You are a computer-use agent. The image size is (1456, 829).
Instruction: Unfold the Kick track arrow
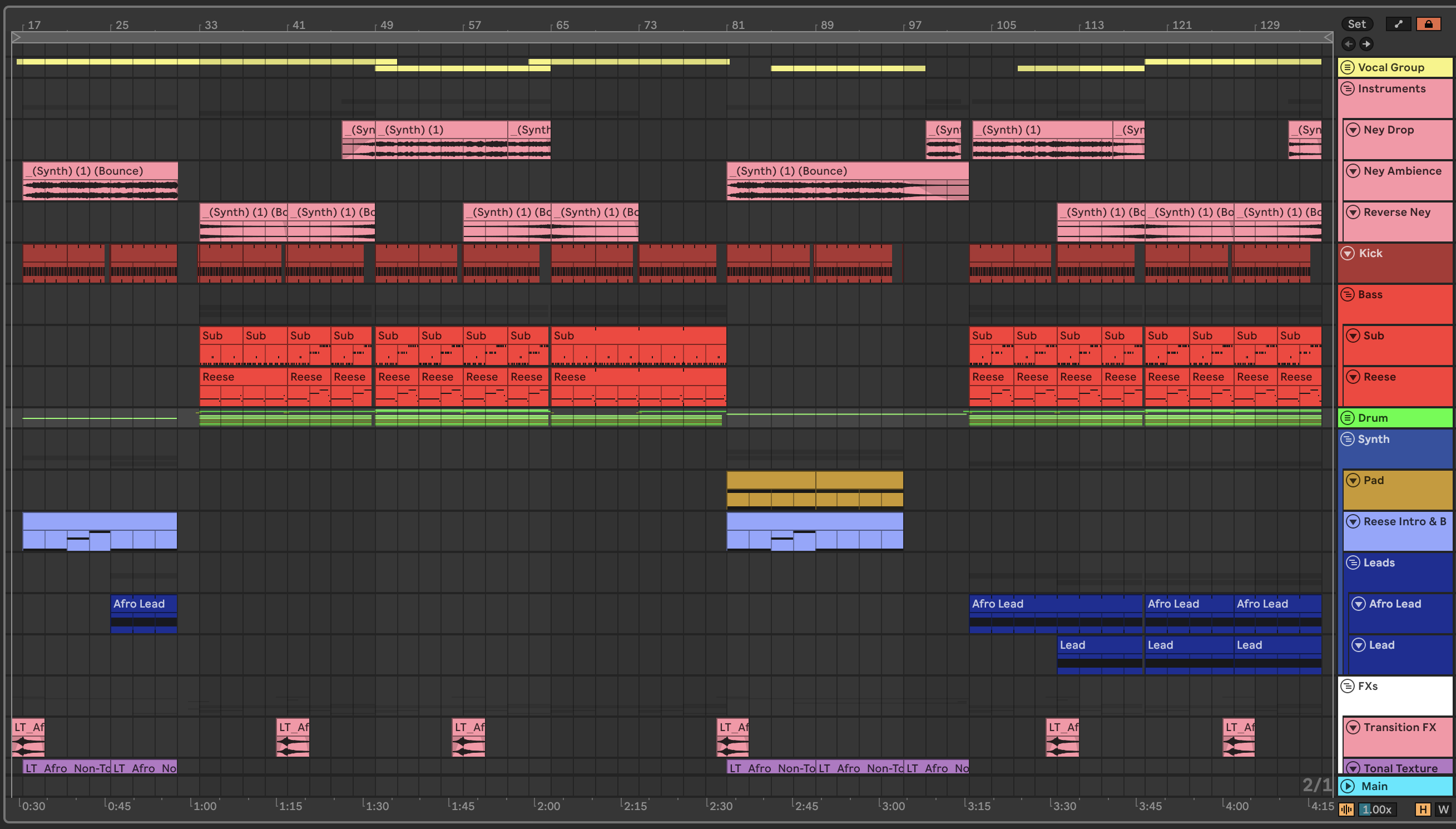click(1347, 253)
